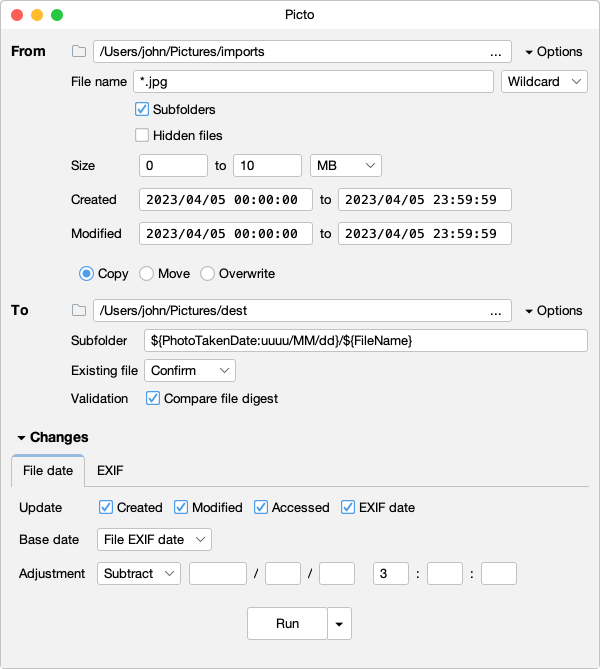
Task: Select the Move radio button
Action: click(x=146, y=274)
